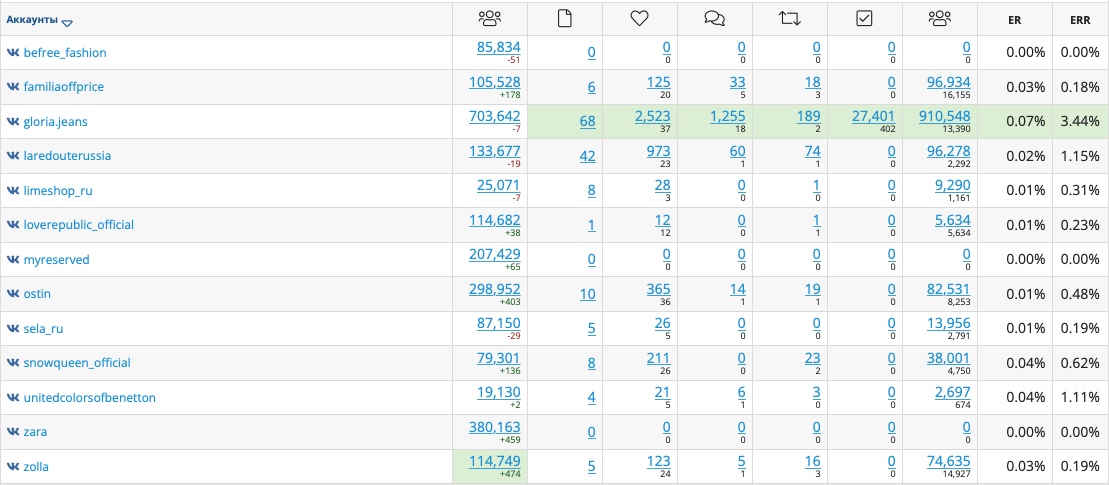Screen dimensions: 1109x485
Task: Click VK icon next to gloria.jeans
Action: (13, 122)
